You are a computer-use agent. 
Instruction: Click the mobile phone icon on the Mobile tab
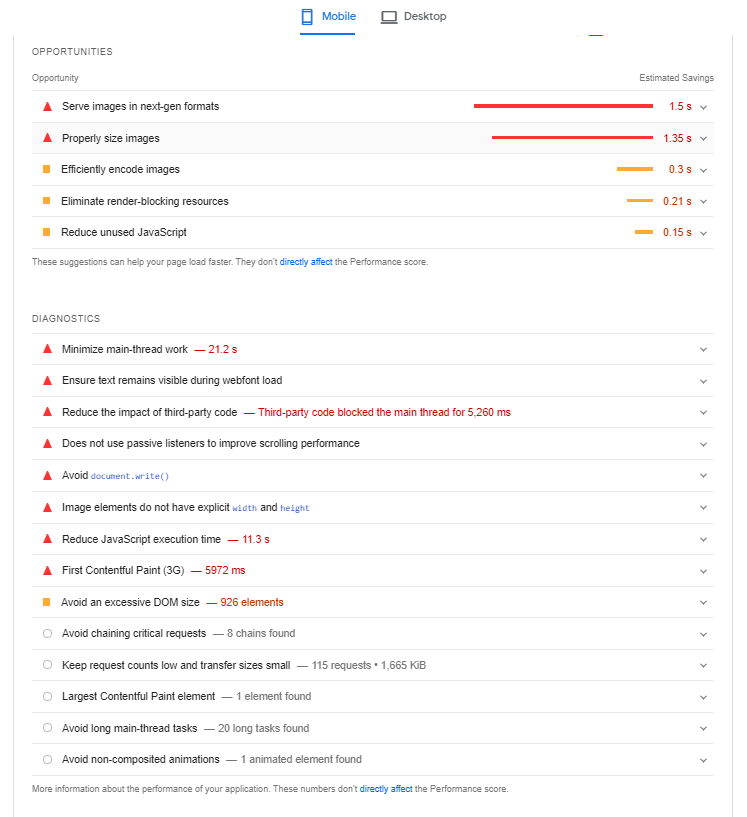306,17
